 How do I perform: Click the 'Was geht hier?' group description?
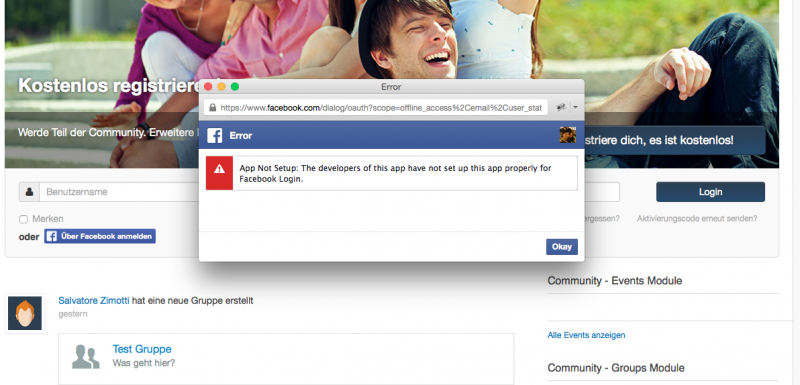144,363
